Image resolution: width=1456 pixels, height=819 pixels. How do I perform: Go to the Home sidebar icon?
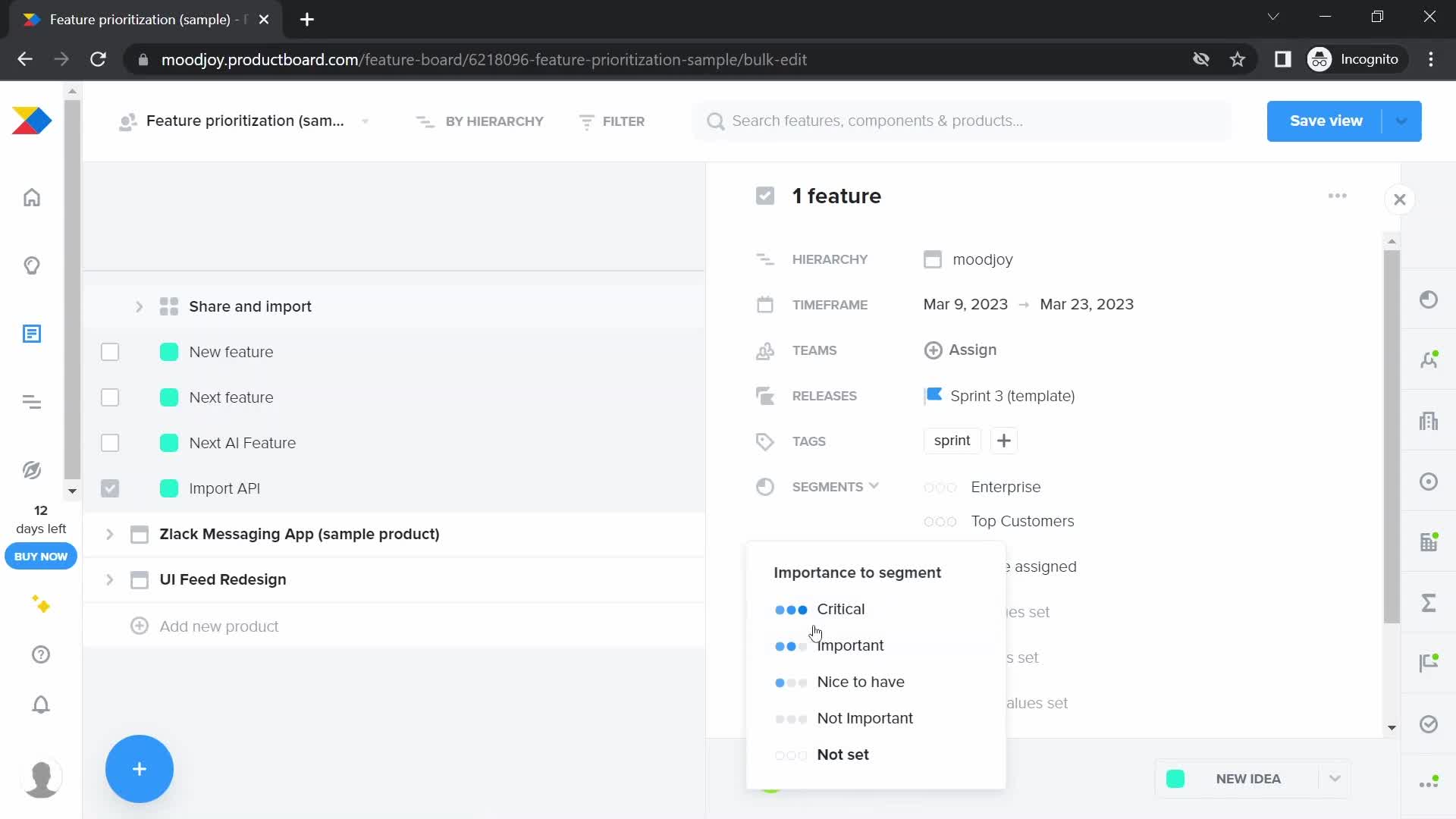click(32, 197)
